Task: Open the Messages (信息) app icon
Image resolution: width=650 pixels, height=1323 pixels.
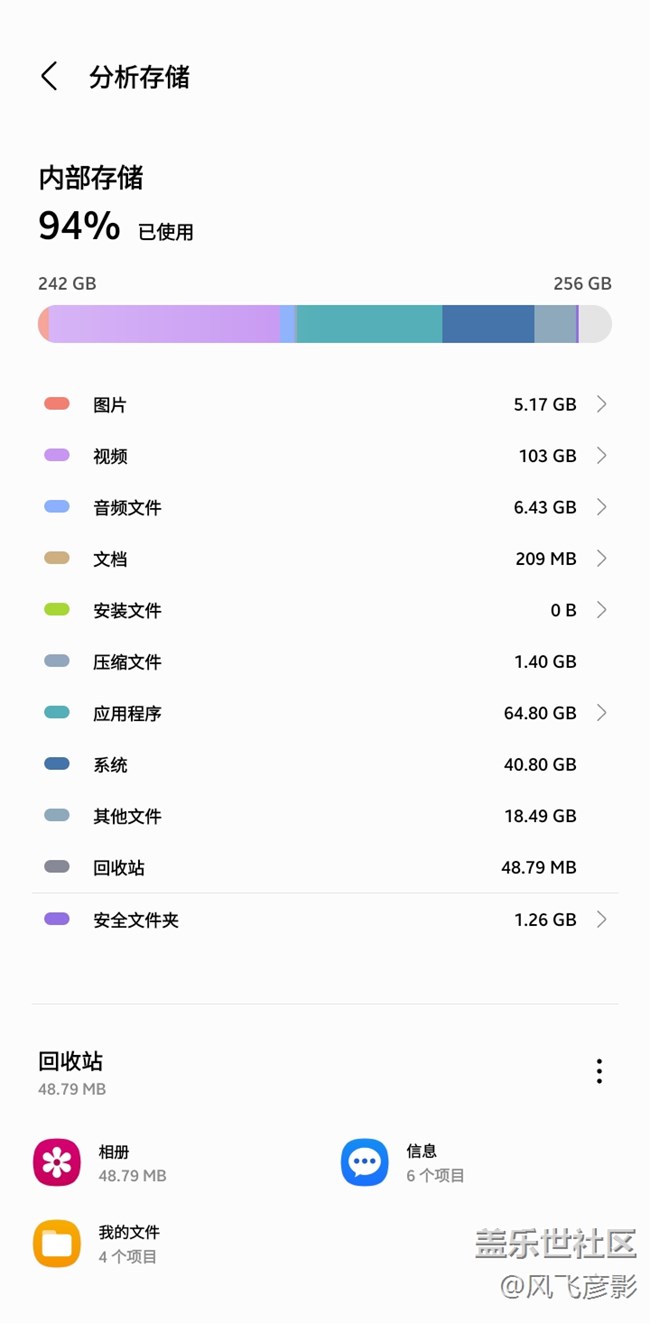Action: pos(365,1162)
